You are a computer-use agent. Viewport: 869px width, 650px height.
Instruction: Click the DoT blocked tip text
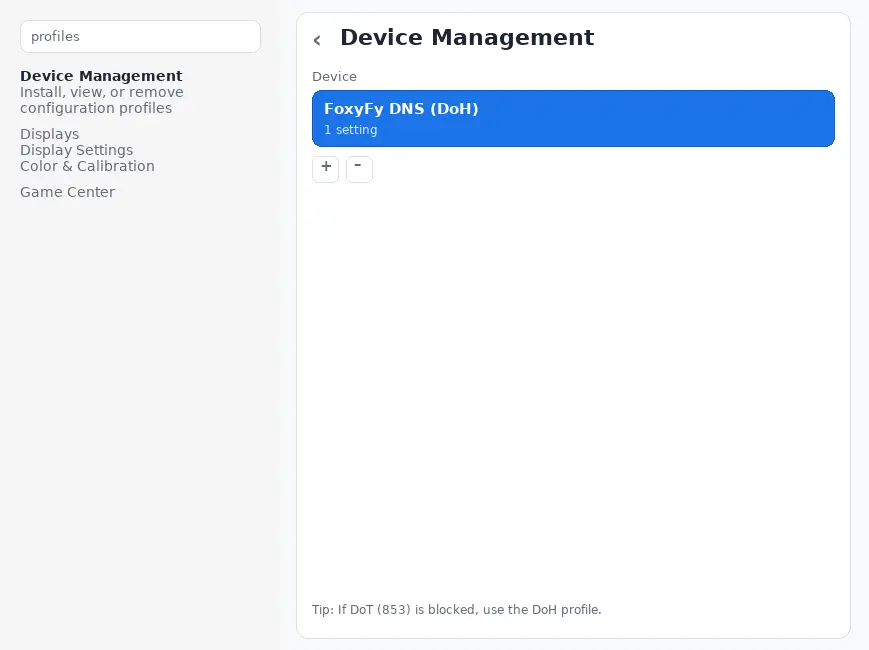point(456,609)
